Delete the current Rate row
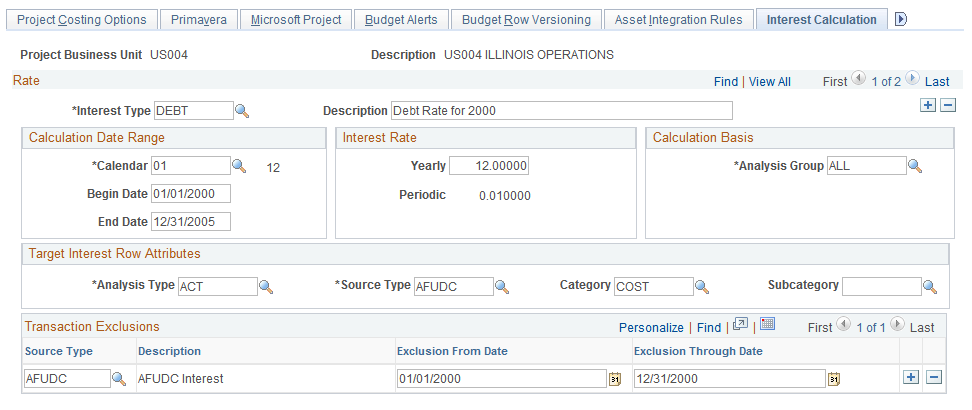Viewport: 972px width, 410px height. click(948, 106)
